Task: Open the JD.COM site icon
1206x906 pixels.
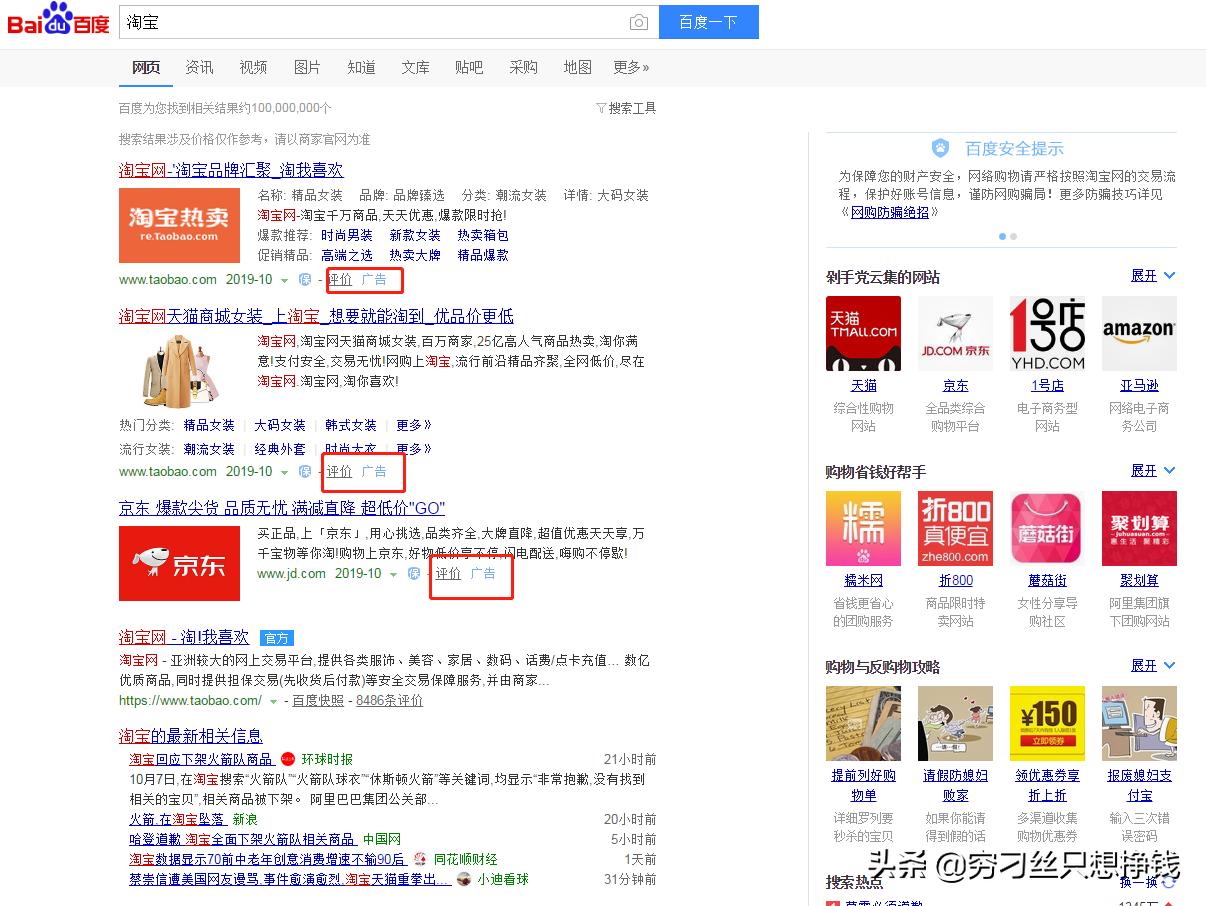Action: point(955,334)
